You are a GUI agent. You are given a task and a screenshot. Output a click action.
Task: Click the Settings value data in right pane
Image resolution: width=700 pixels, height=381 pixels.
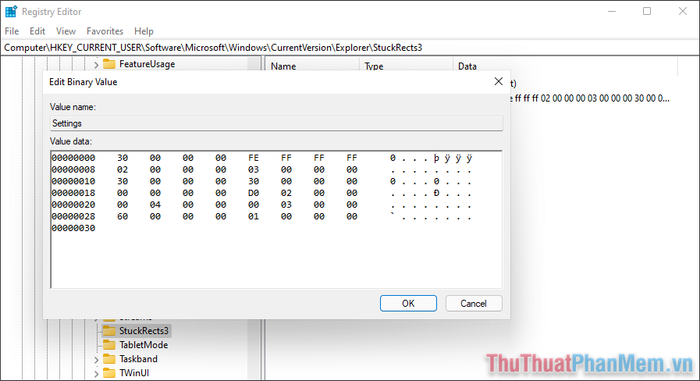[x=590, y=98]
